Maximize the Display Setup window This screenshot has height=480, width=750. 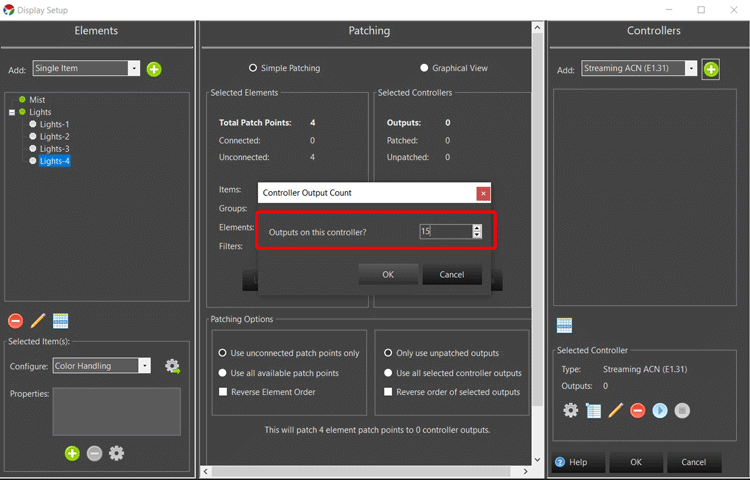tap(701, 10)
